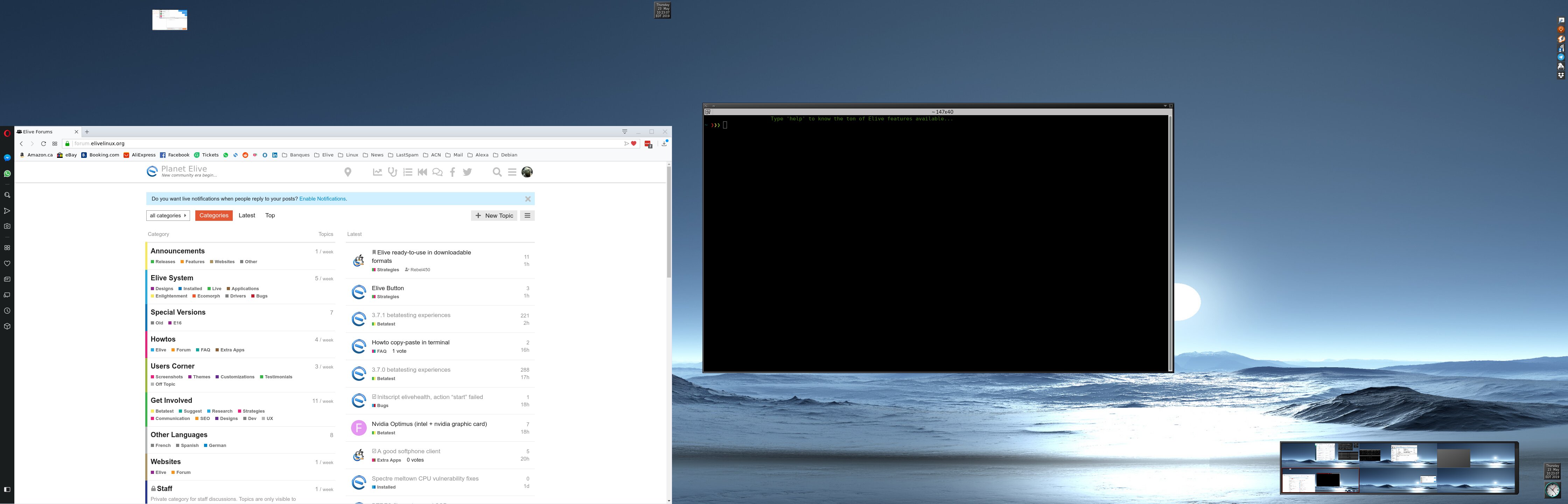The height and width of the screenshot is (504, 1568).
Task: Click the browser page vertical scrollbar
Action: (668, 222)
